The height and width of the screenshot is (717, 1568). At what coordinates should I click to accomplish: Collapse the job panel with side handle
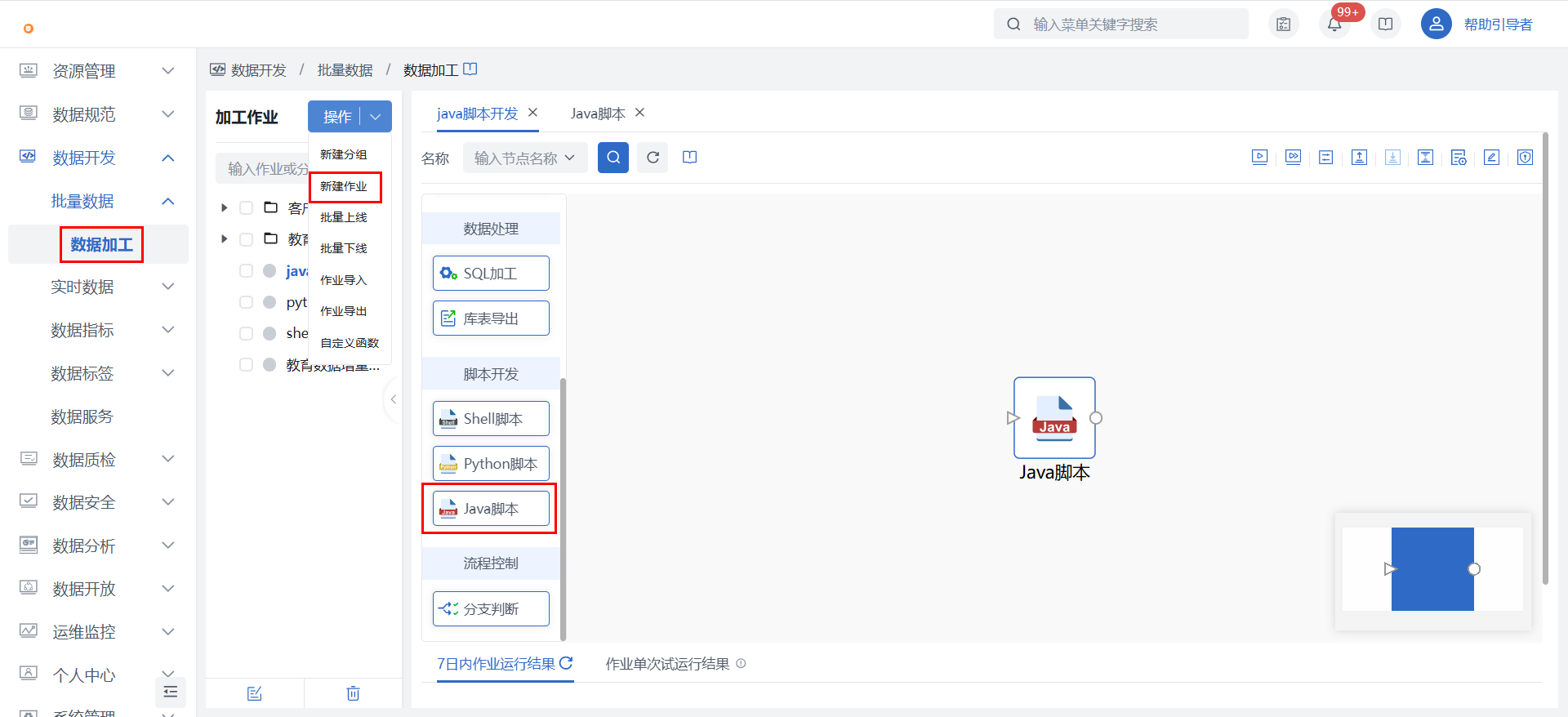tap(393, 399)
